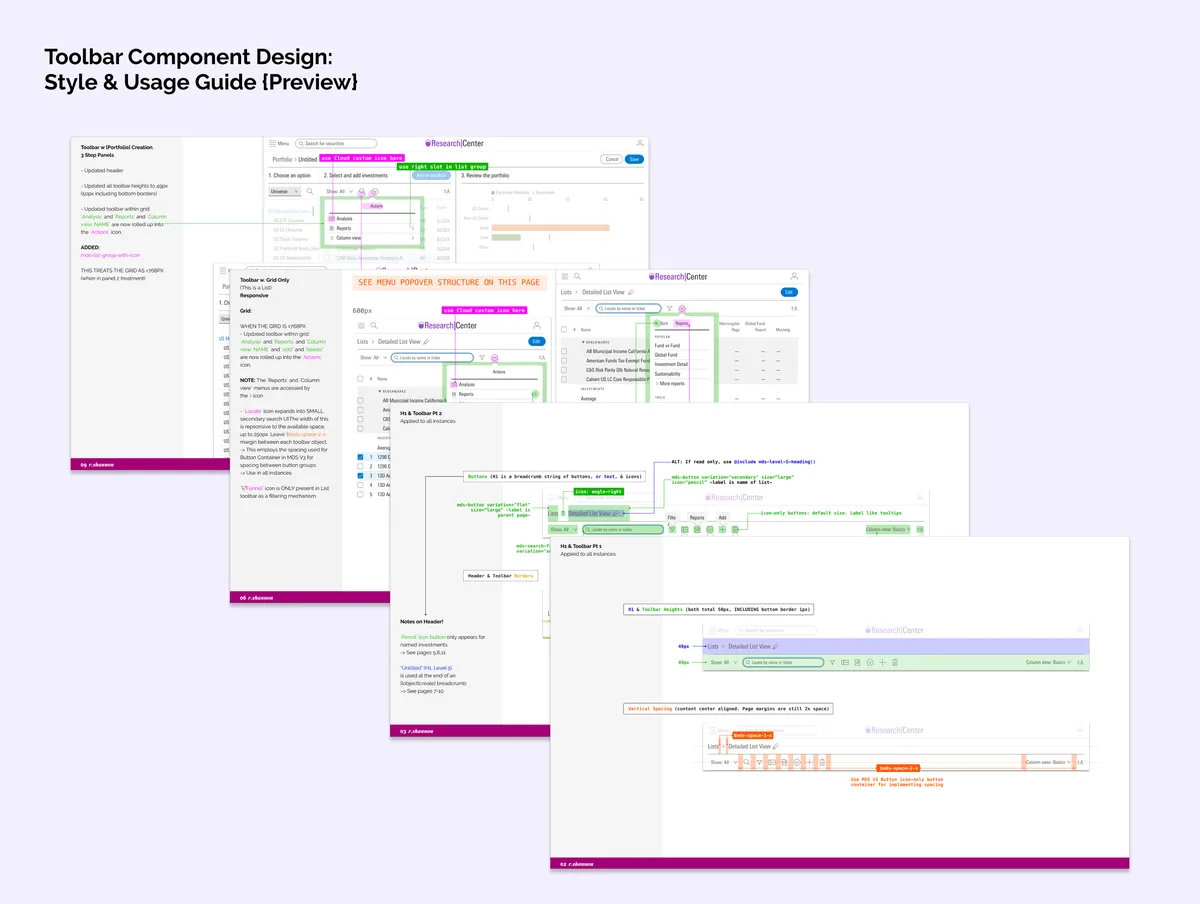Click the 'Add to portfolio' button
1200x904 pixels.
tap(431, 175)
